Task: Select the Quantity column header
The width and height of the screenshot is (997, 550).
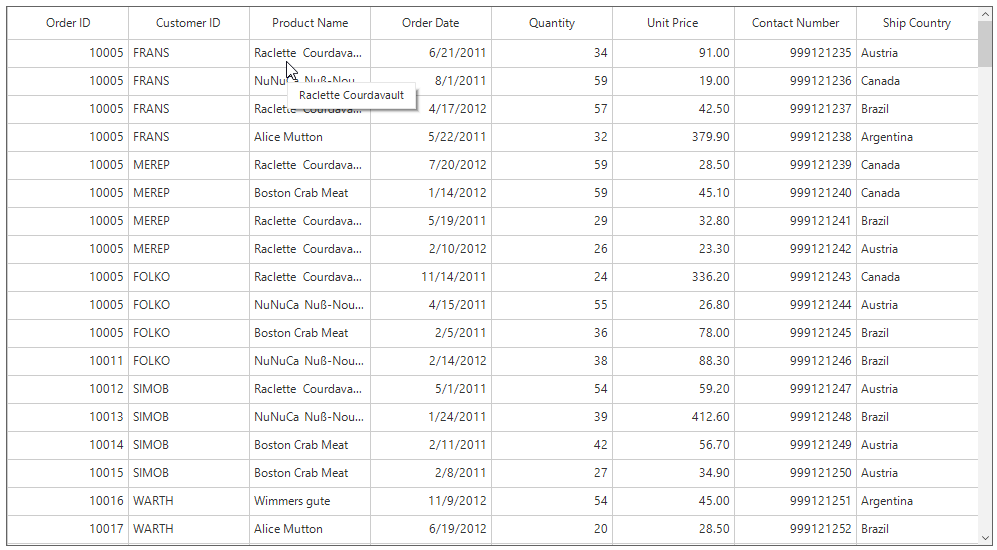Action: pos(552,23)
